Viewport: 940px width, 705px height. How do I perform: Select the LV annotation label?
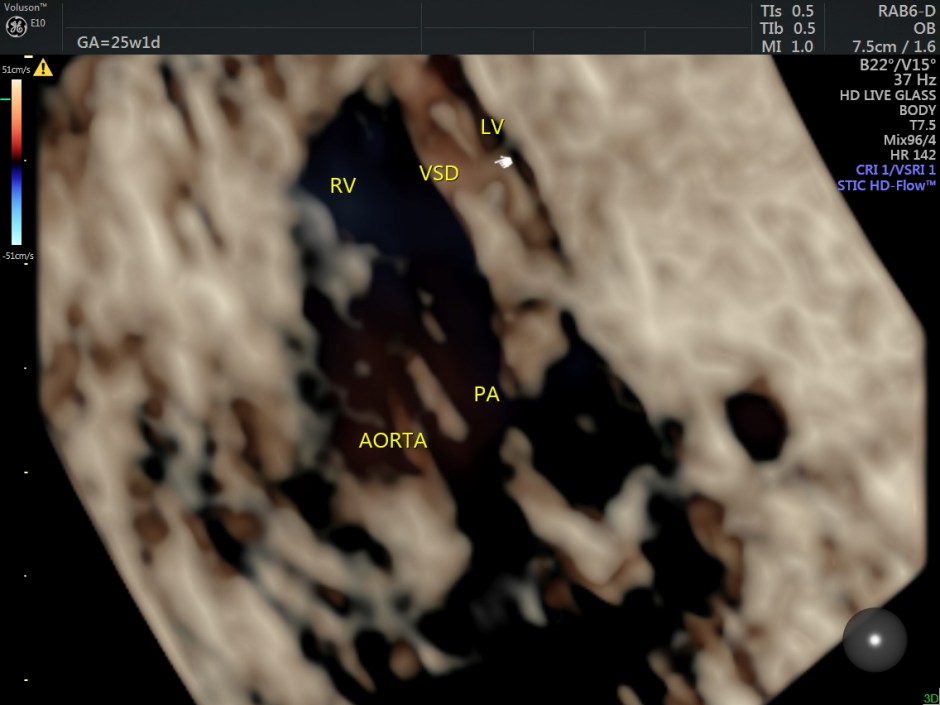[x=491, y=127]
